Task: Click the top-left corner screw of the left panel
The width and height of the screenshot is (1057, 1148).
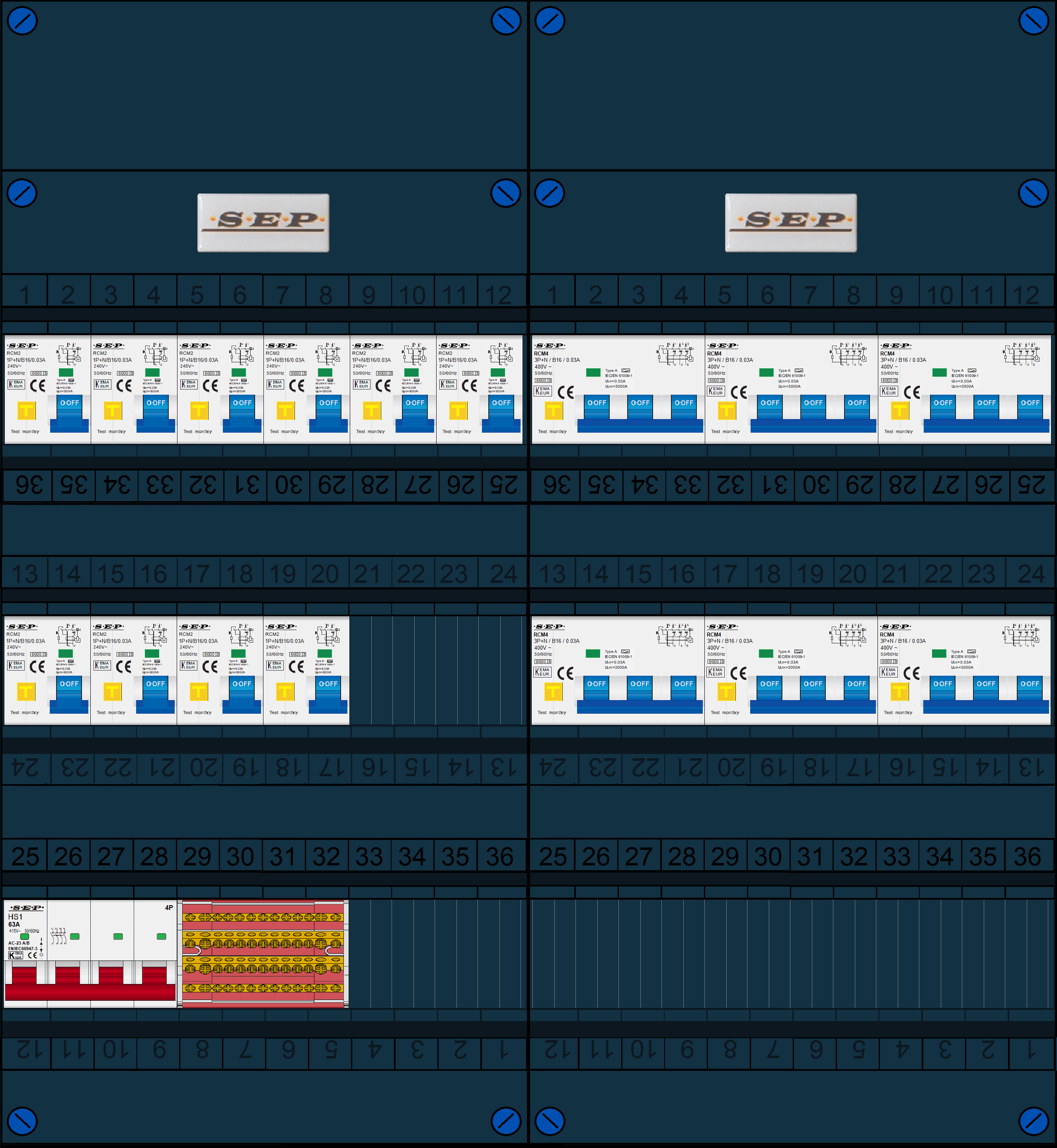Action: pyautogui.click(x=22, y=21)
